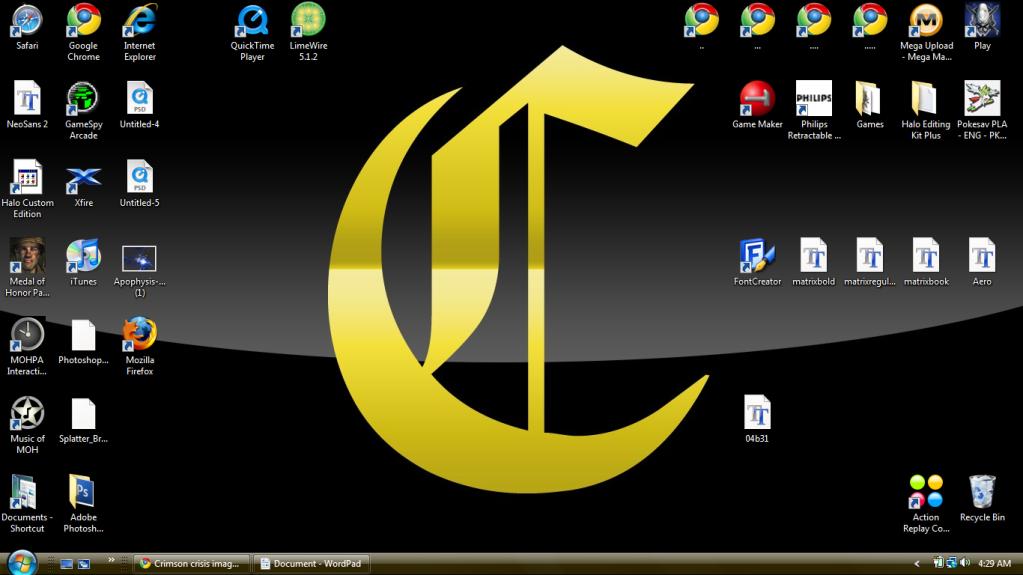The height and width of the screenshot is (575, 1023).
Task: Open the Windows Start menu orb
Action: pos(21,562)
